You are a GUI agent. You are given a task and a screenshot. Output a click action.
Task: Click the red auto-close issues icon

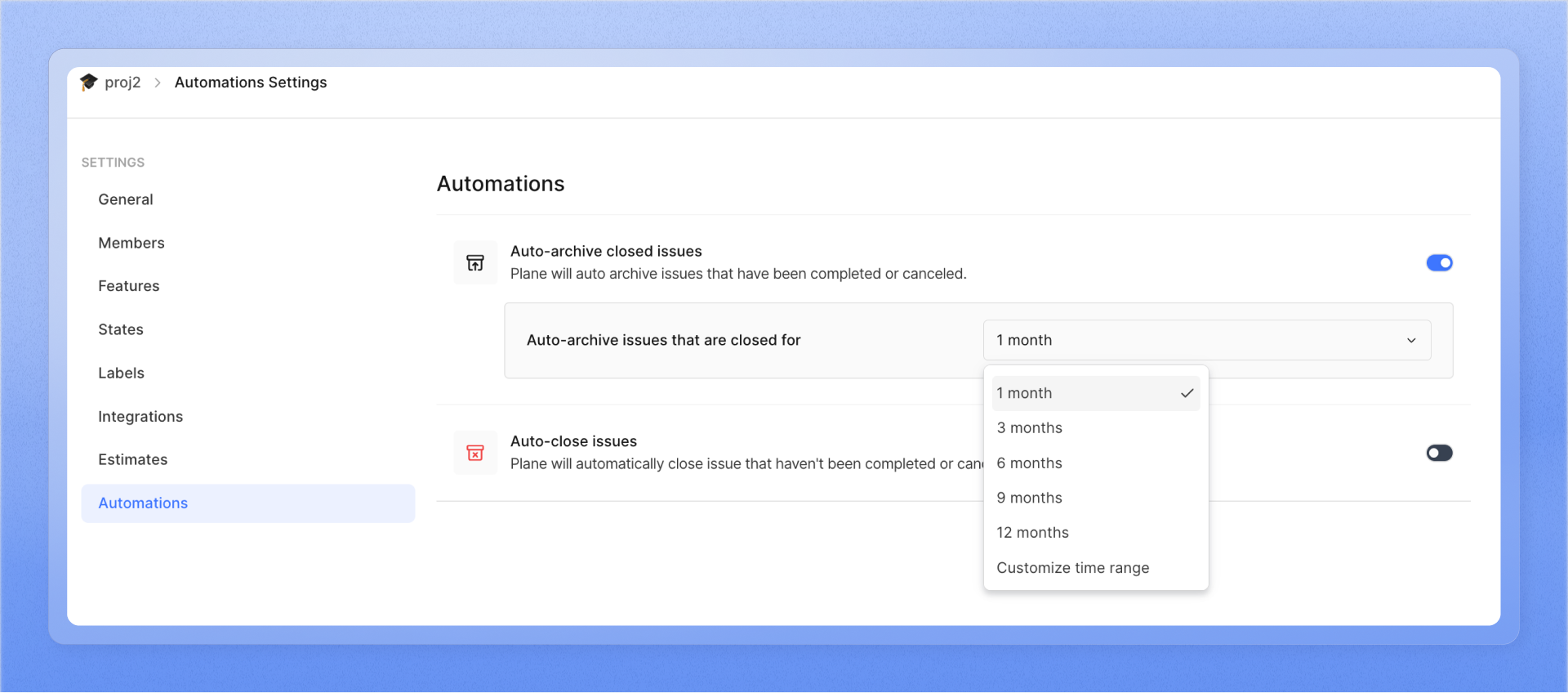(475, 453)
